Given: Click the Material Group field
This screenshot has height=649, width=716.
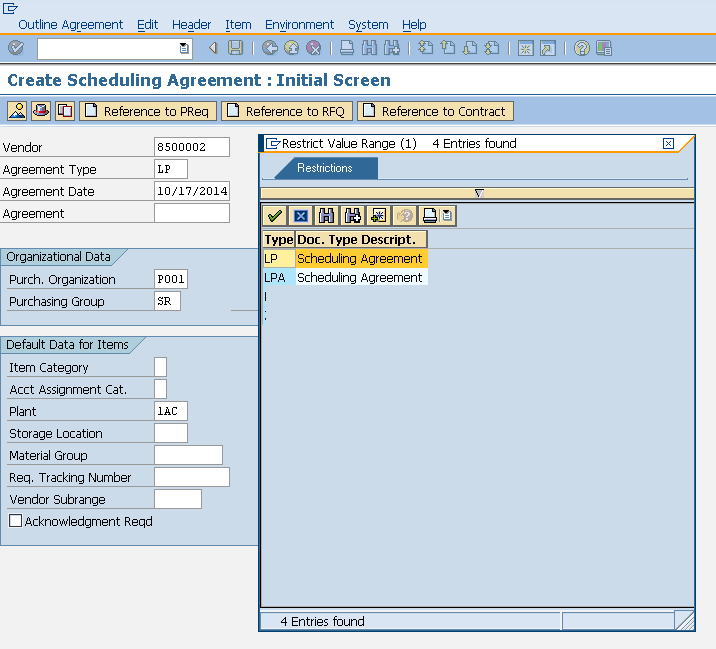Looking at the screenshot, I should [x=189, y=455].
